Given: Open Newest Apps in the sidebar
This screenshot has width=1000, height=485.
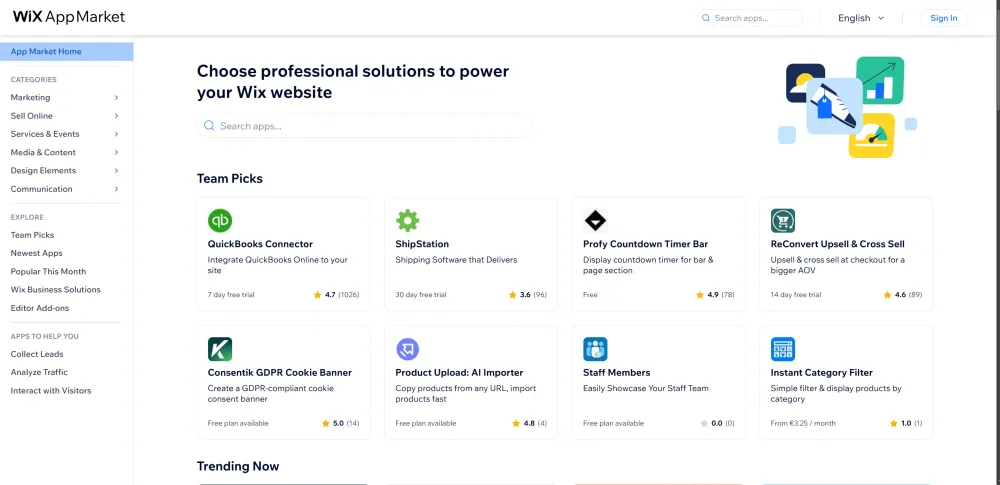Looking at the screenshot, I should (37, 254).
